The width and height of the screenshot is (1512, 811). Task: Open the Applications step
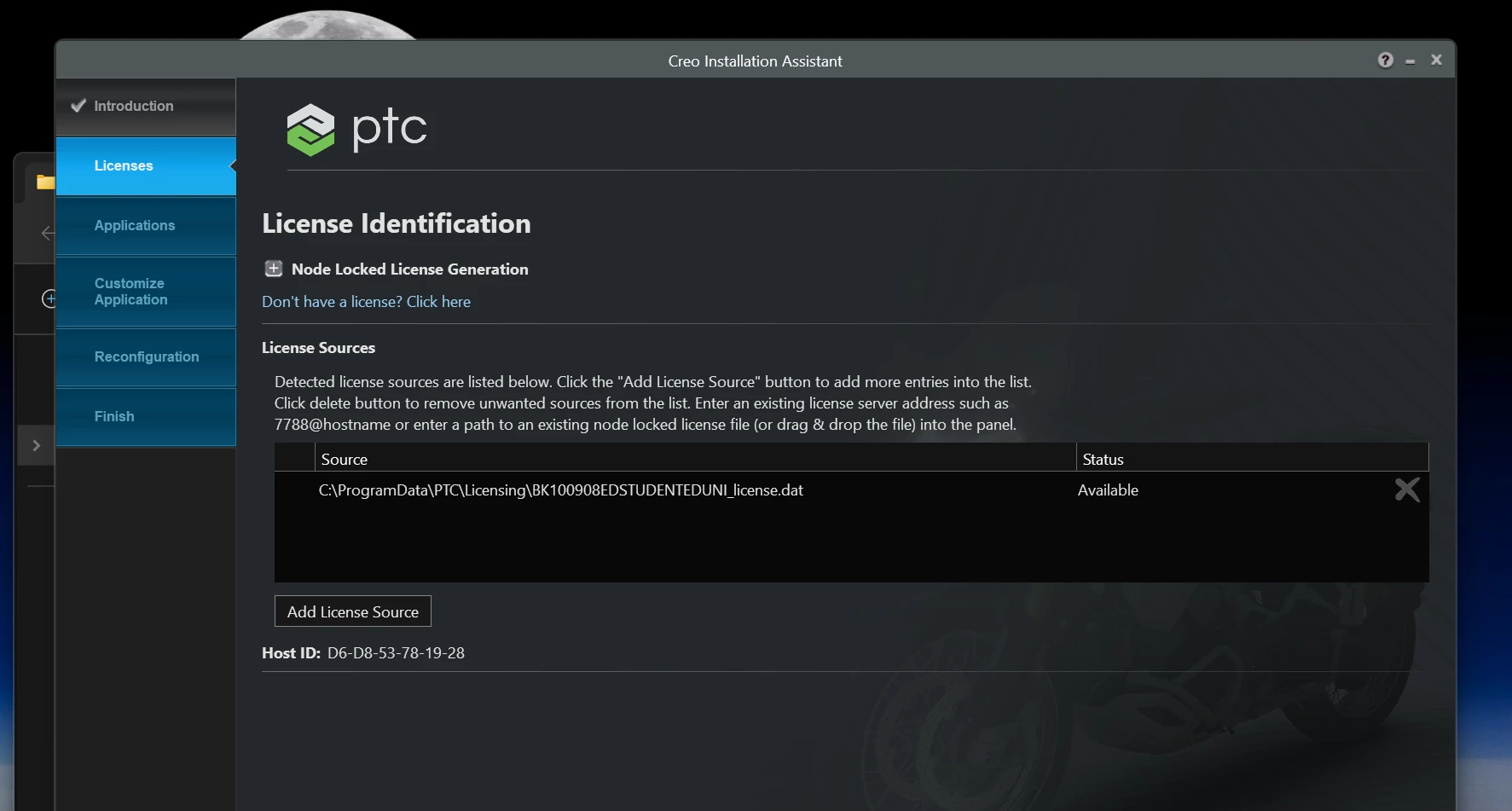[146, 226]
